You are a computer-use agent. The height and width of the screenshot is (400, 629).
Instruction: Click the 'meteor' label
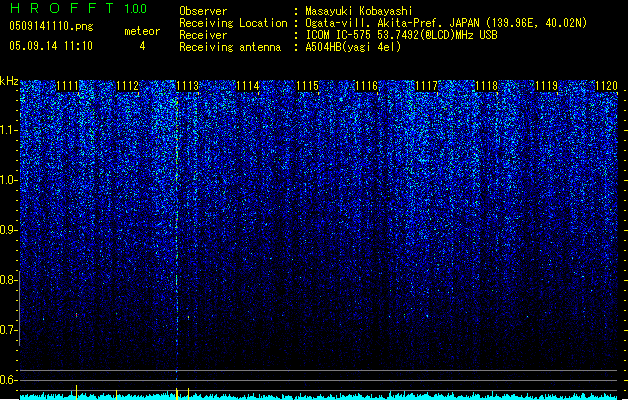pos(142,31)
